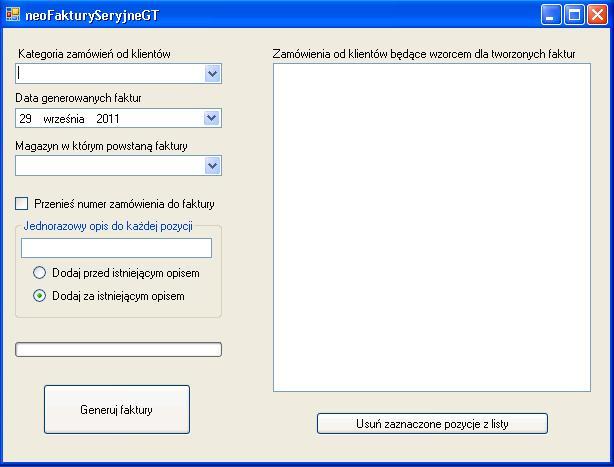Click Usuń zaznaczone pozycje z listy button
Viewport: 614px width, 467px height.
pos(432,424)
